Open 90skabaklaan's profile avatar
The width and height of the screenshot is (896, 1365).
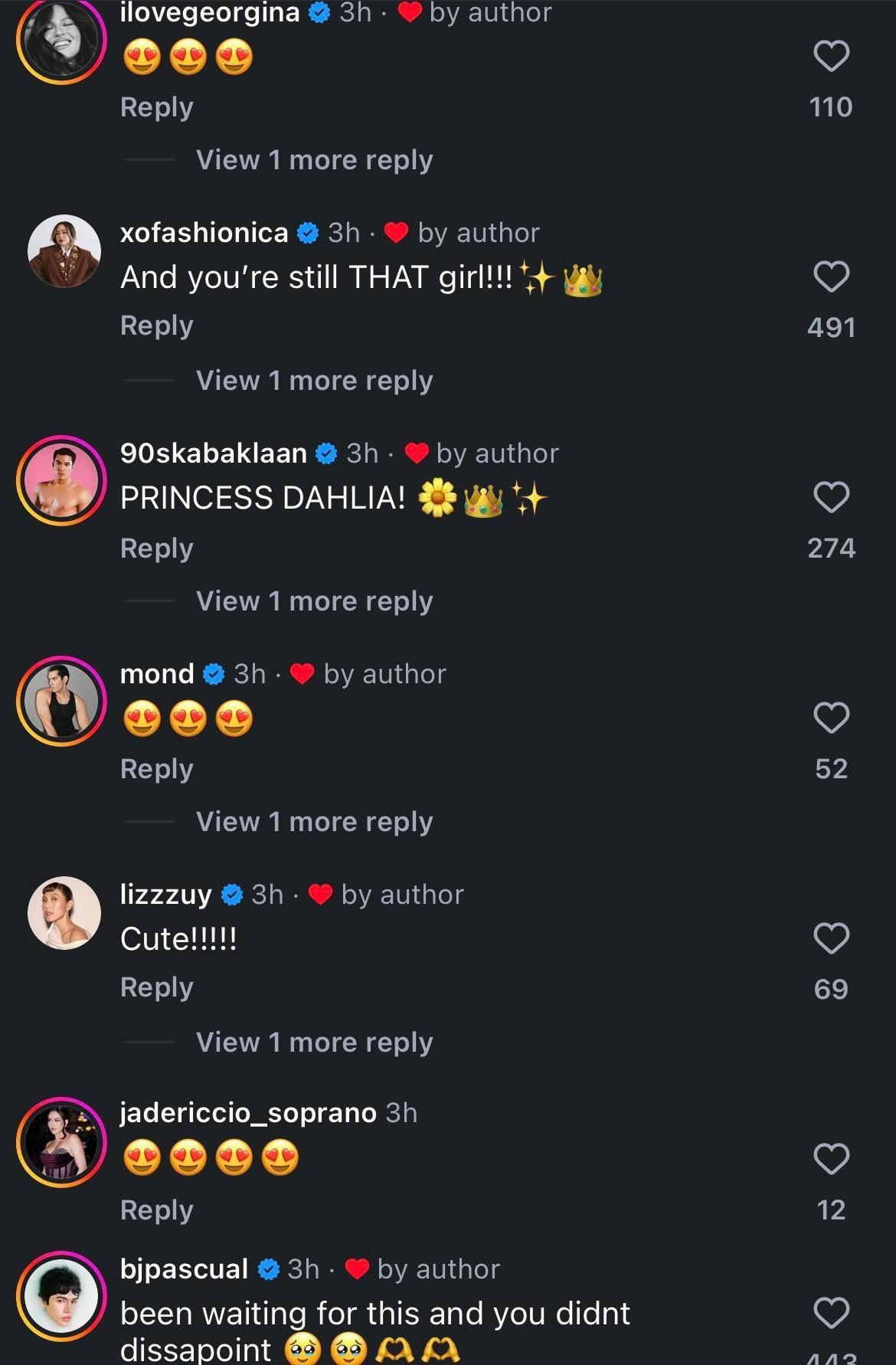click(62, 480)
